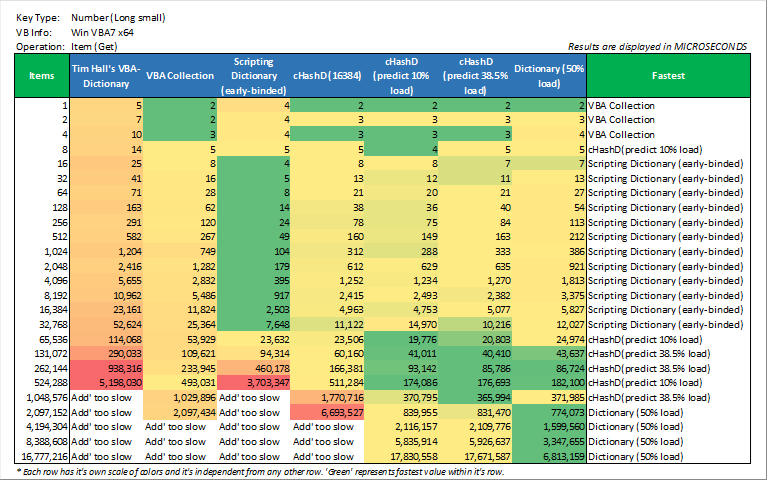Screen dimensions: 767x480
Task: Click the green 'Items' column header
Action: pyautogui.click(x=42, y=75)
